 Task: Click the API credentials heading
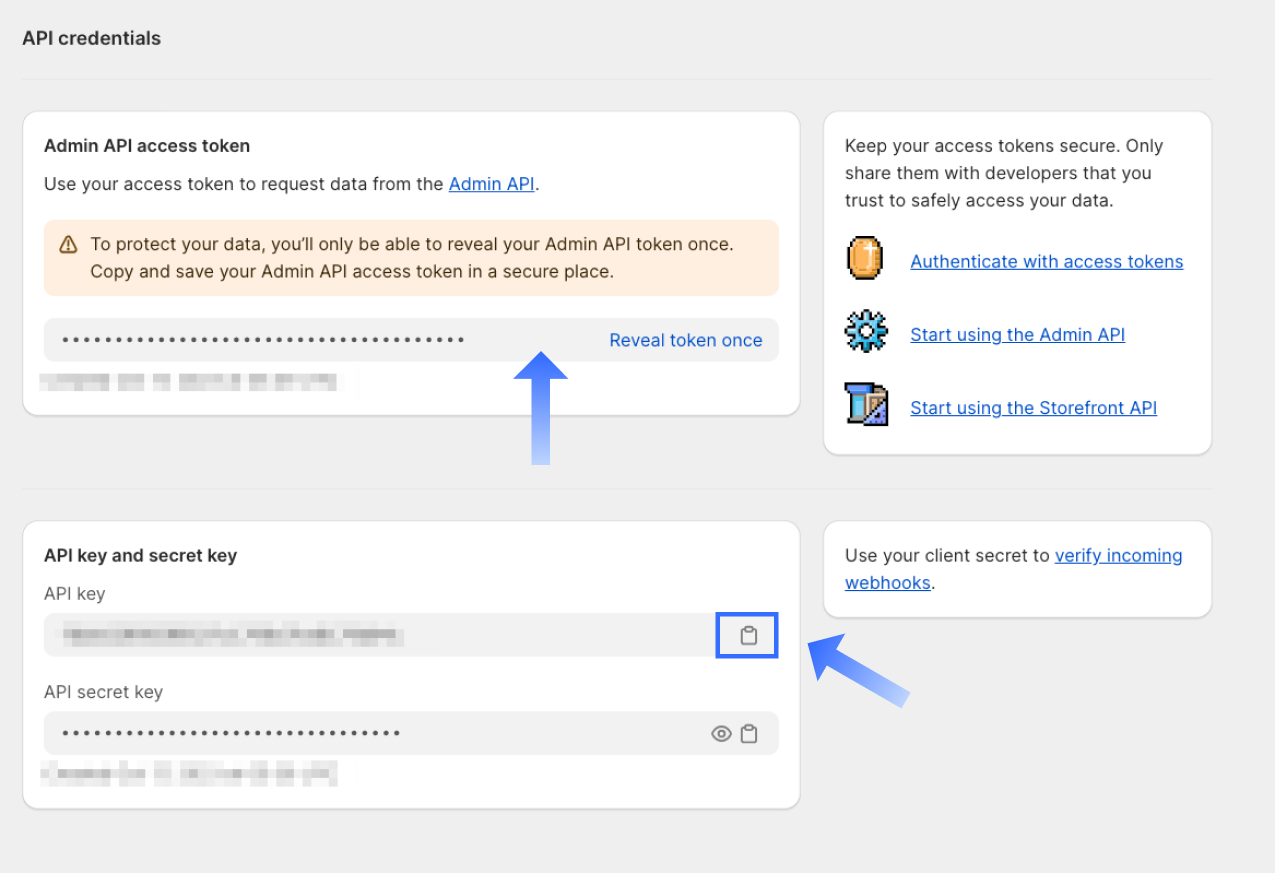tap(91, 38)
